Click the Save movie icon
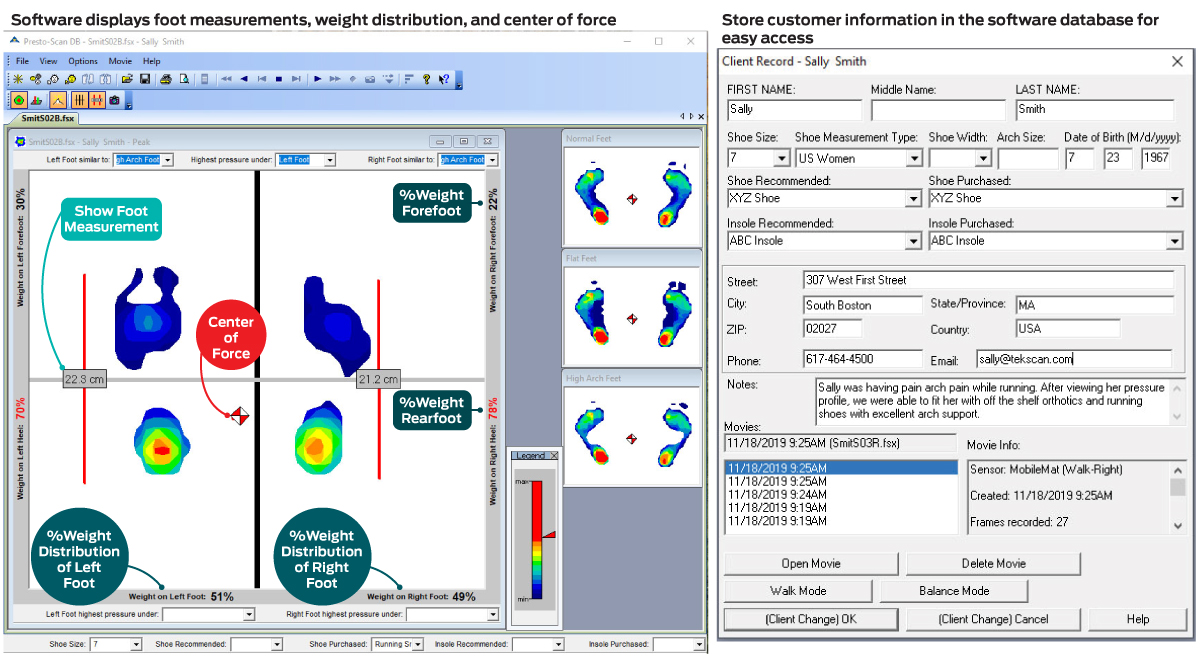 click(146, 79)
